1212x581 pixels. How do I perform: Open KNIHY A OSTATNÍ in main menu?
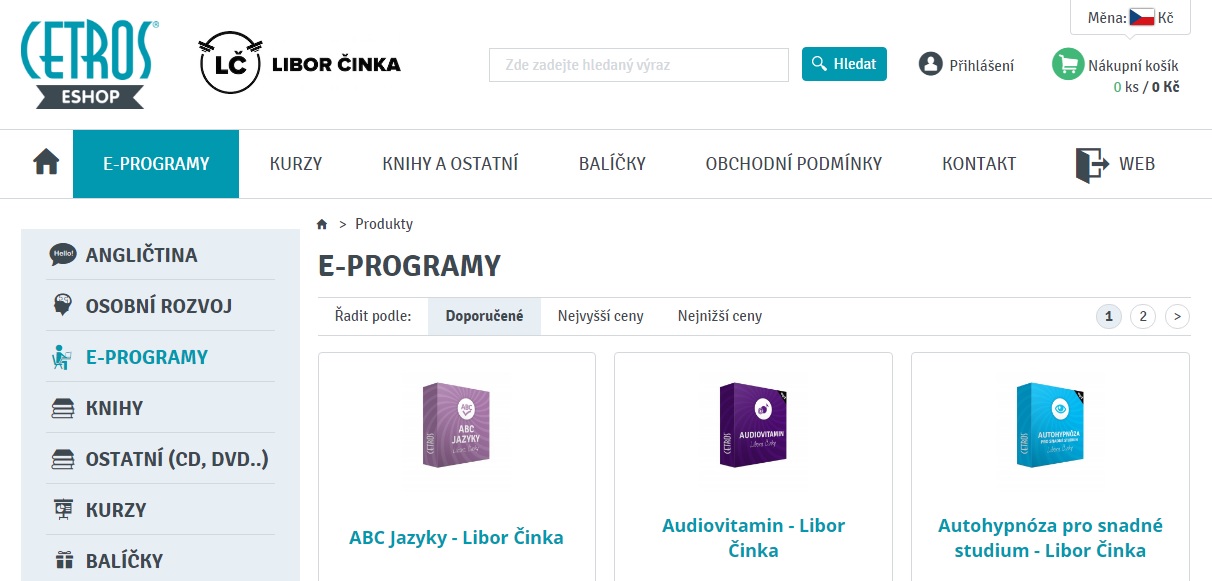[450, 164]
